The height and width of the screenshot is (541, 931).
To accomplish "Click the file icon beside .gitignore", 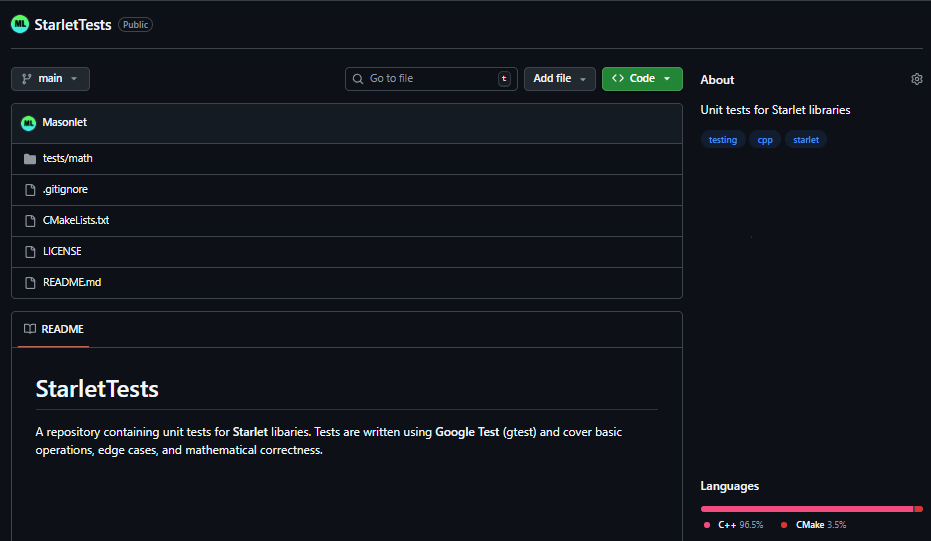I will [x=30, y=189].
